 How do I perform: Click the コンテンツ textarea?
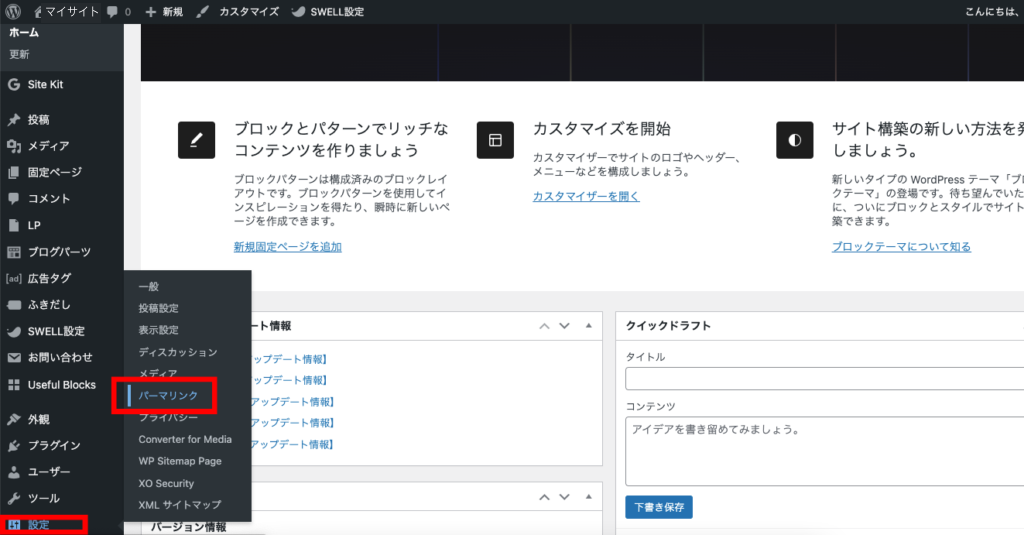(x=824, y=451)
